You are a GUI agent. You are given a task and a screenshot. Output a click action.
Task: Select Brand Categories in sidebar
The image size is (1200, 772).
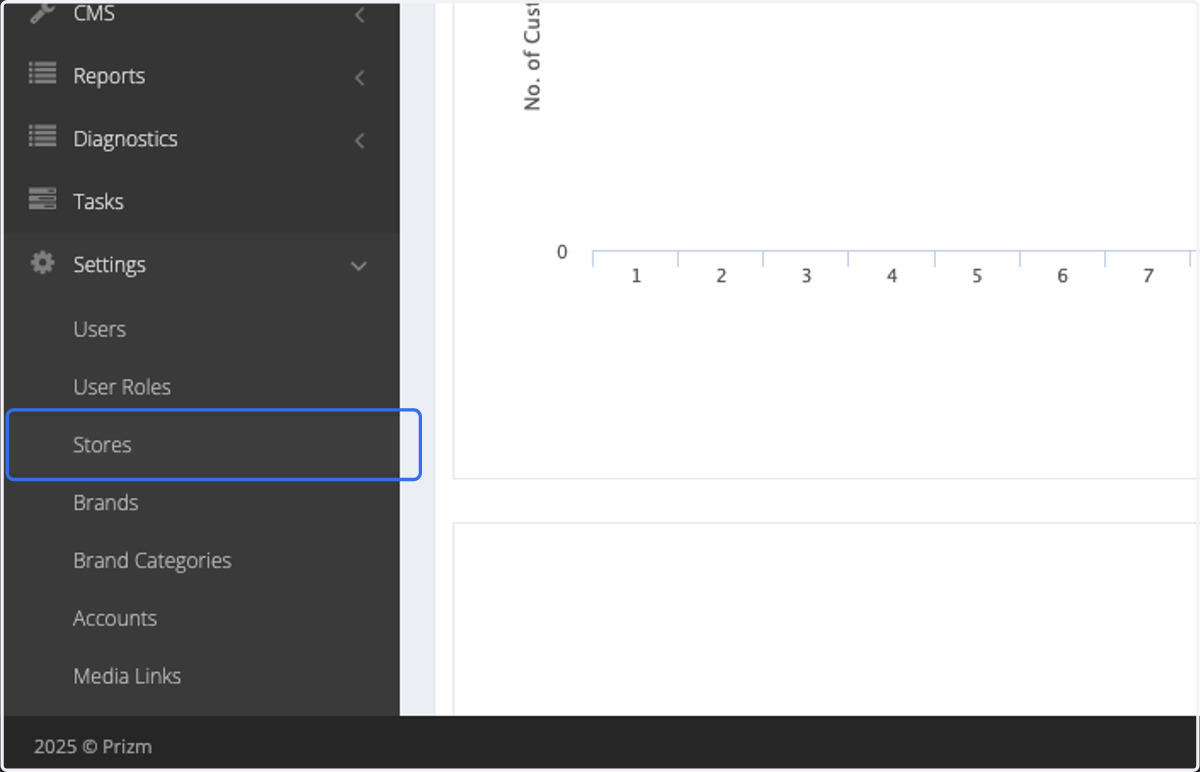152,561
